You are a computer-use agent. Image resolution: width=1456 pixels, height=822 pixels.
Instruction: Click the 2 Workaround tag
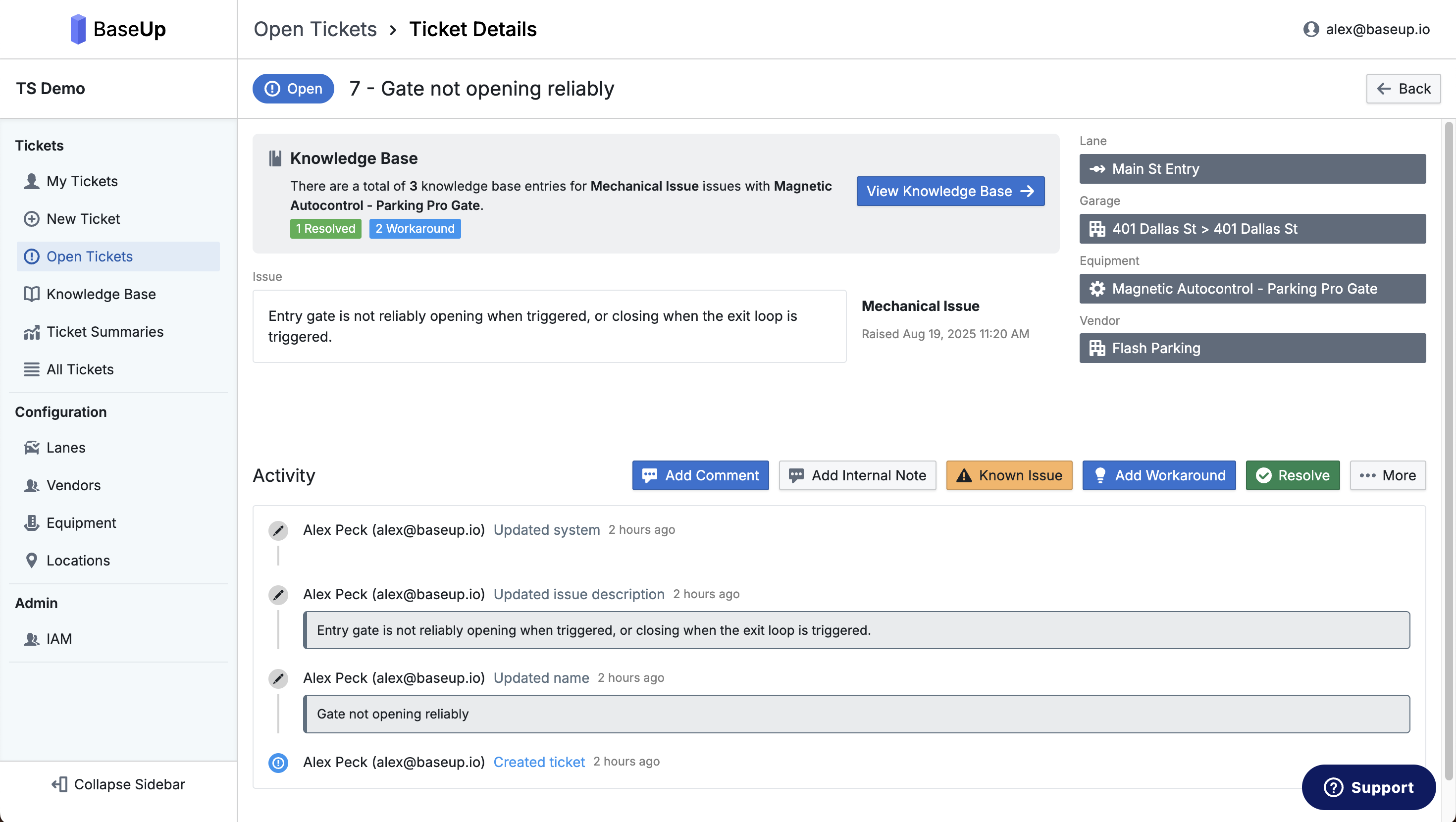(x=415, y=228)
